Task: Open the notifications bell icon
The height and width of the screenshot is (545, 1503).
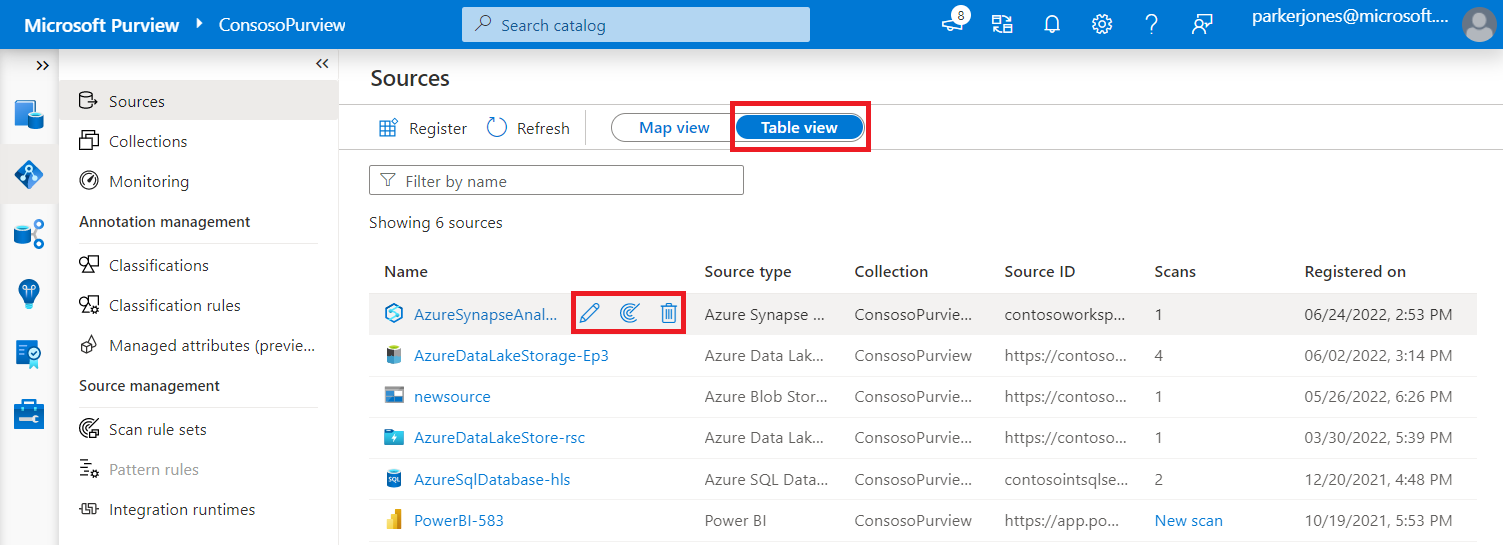Action: (x=1052, y=24)
